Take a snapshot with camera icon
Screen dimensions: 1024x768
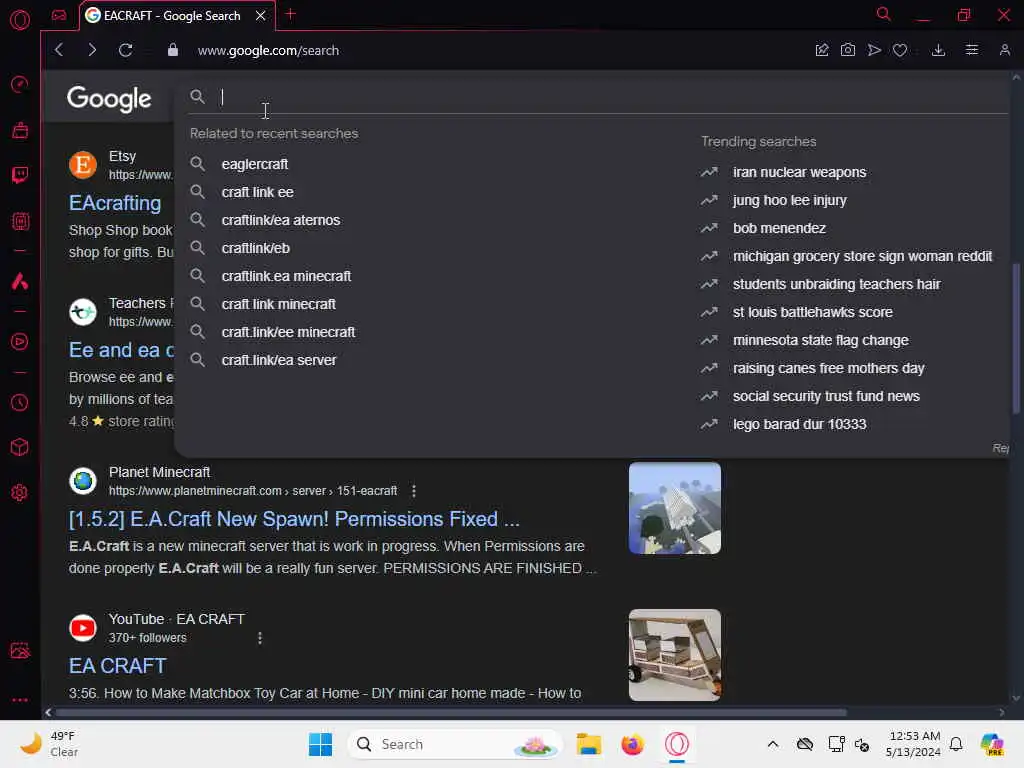[848, 50]
